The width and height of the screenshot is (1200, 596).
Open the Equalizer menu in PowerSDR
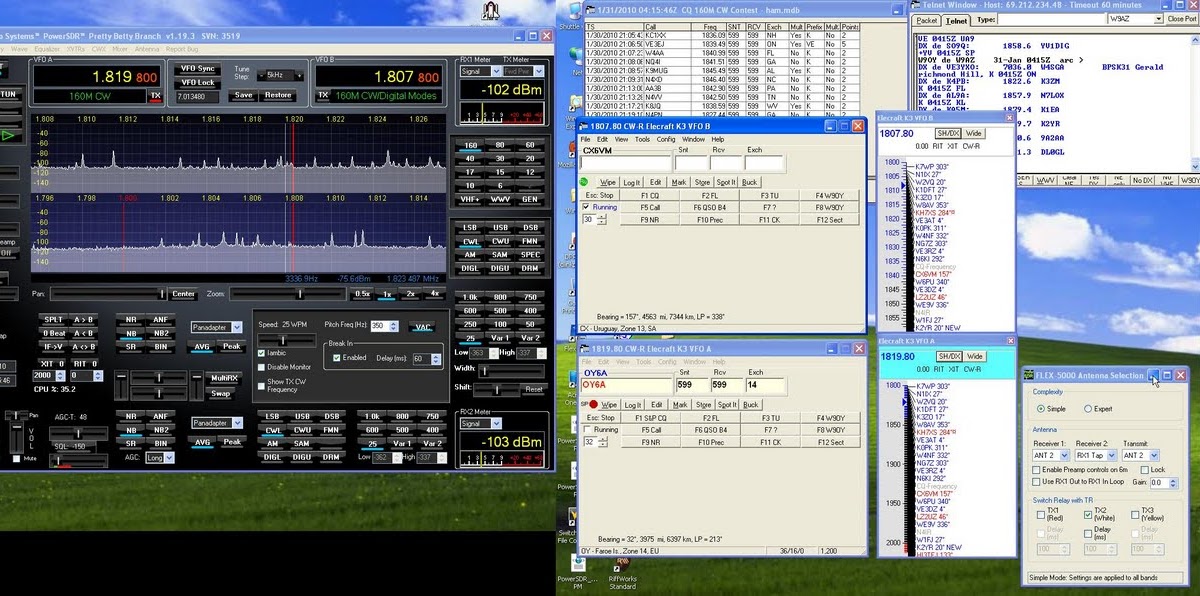pos(46,48)
